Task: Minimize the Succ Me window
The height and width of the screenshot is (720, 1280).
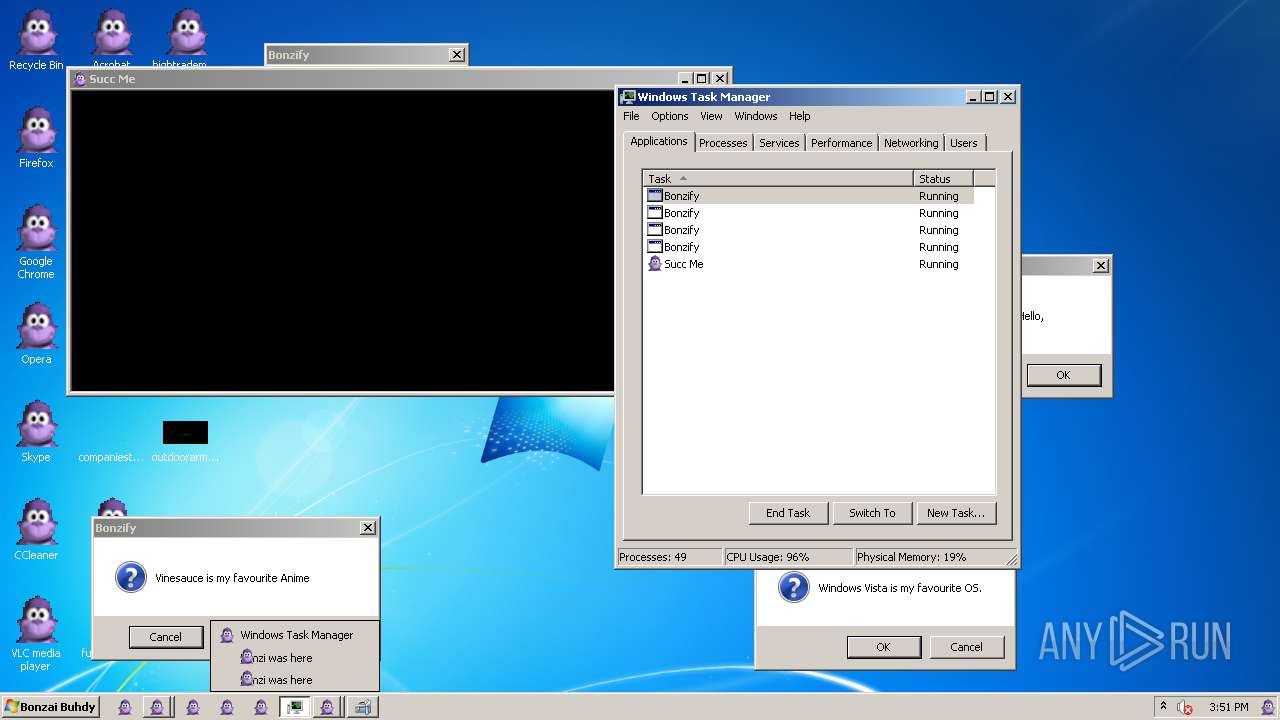Action: pyautogui.click(x=685, y=78)
